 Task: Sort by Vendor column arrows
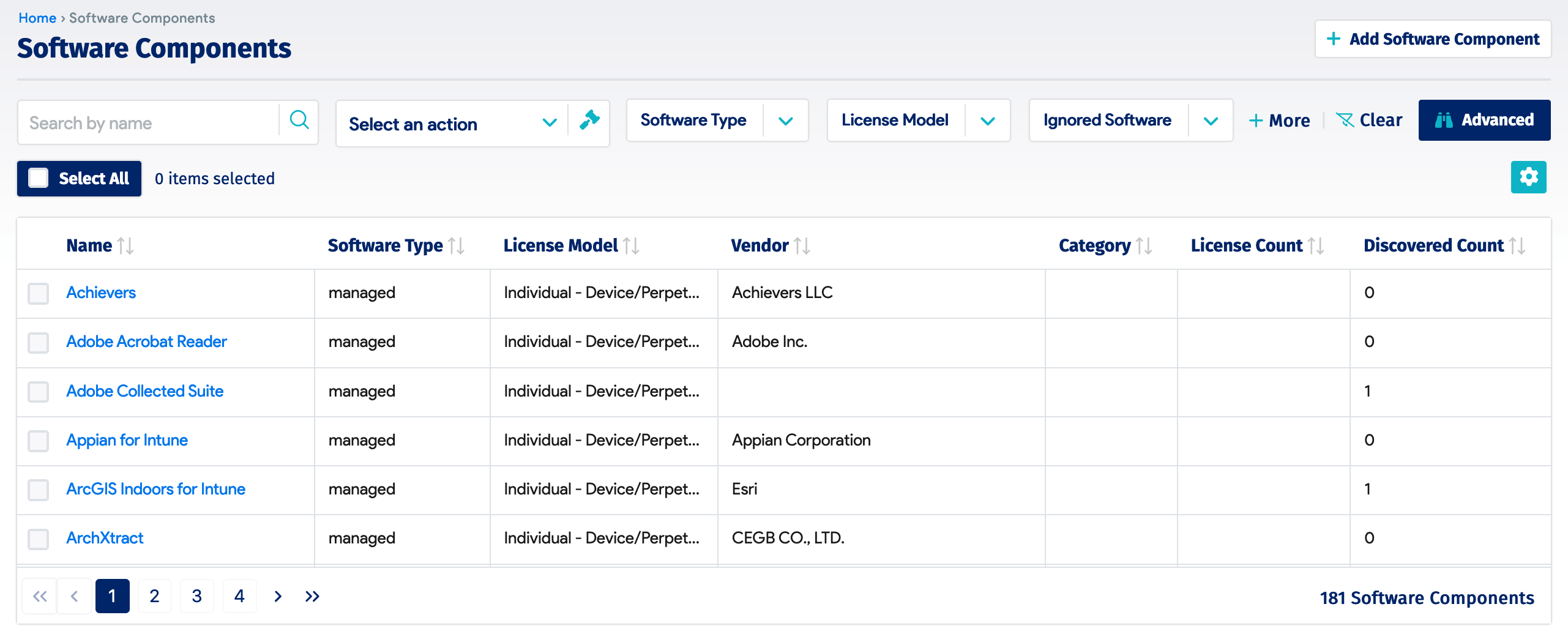(x=802, y=246)
